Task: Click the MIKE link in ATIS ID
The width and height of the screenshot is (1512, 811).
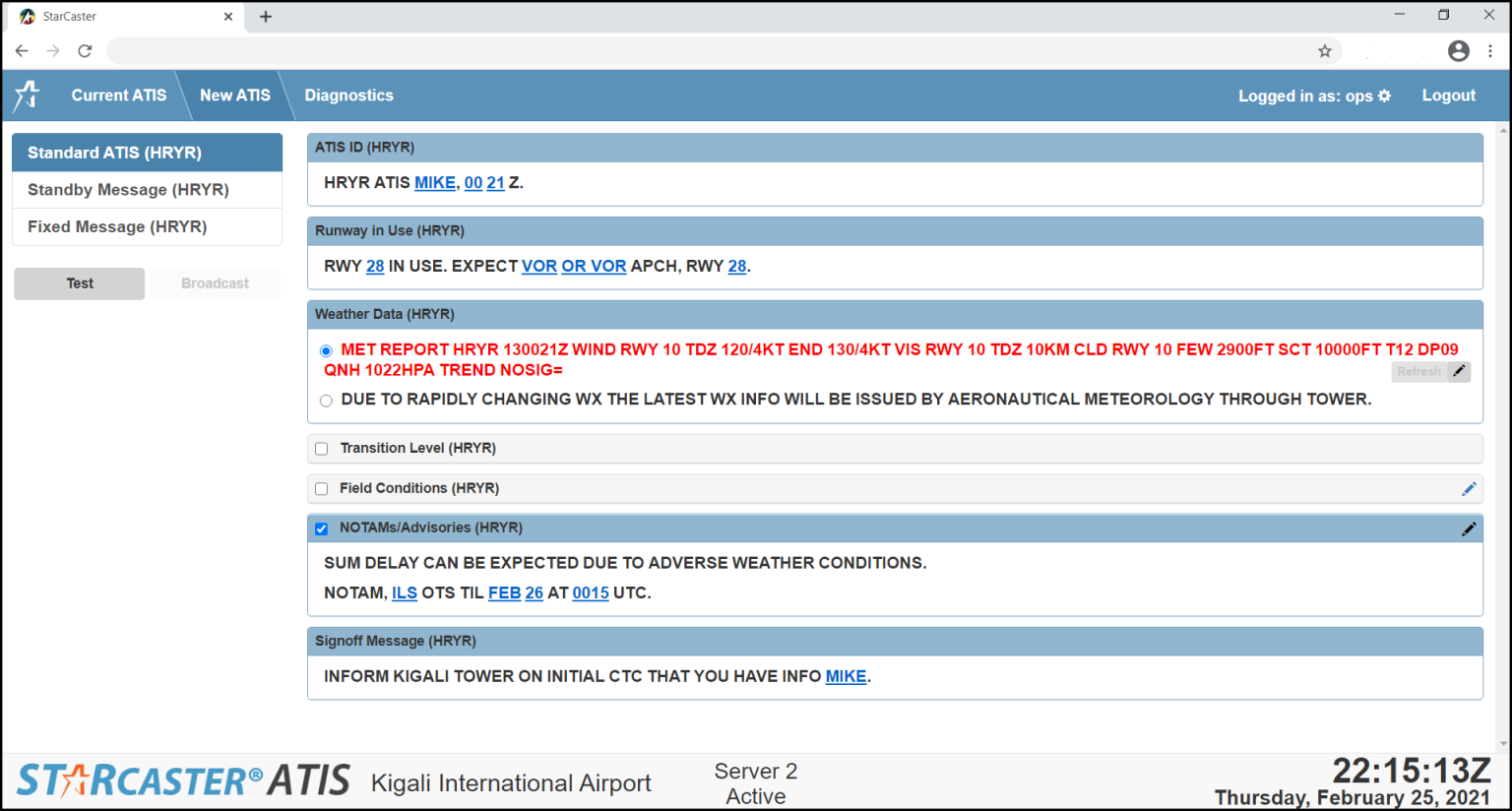Action: point(434,183)
